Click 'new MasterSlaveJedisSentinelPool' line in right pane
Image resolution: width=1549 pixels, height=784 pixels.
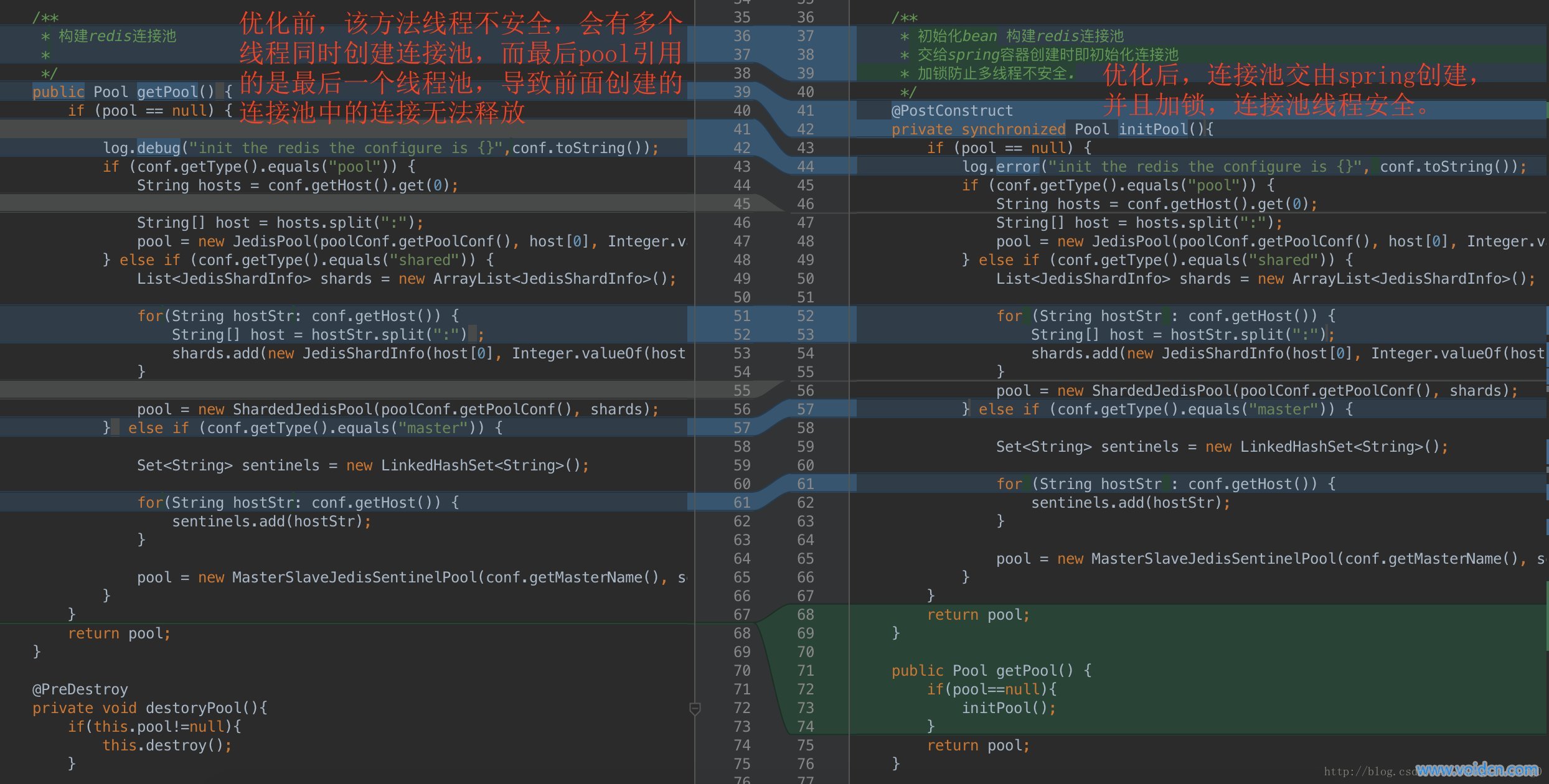coord(1270,559)
